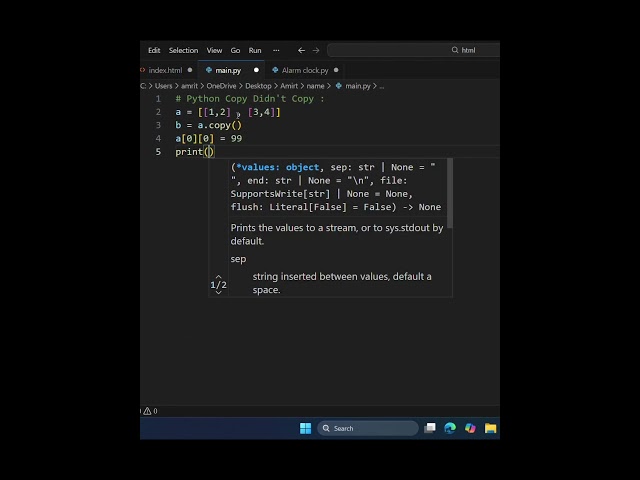This screenshot has width=640, height=480.
Task: Show previous signature with up chevron
Action: (x=218, y=276)
